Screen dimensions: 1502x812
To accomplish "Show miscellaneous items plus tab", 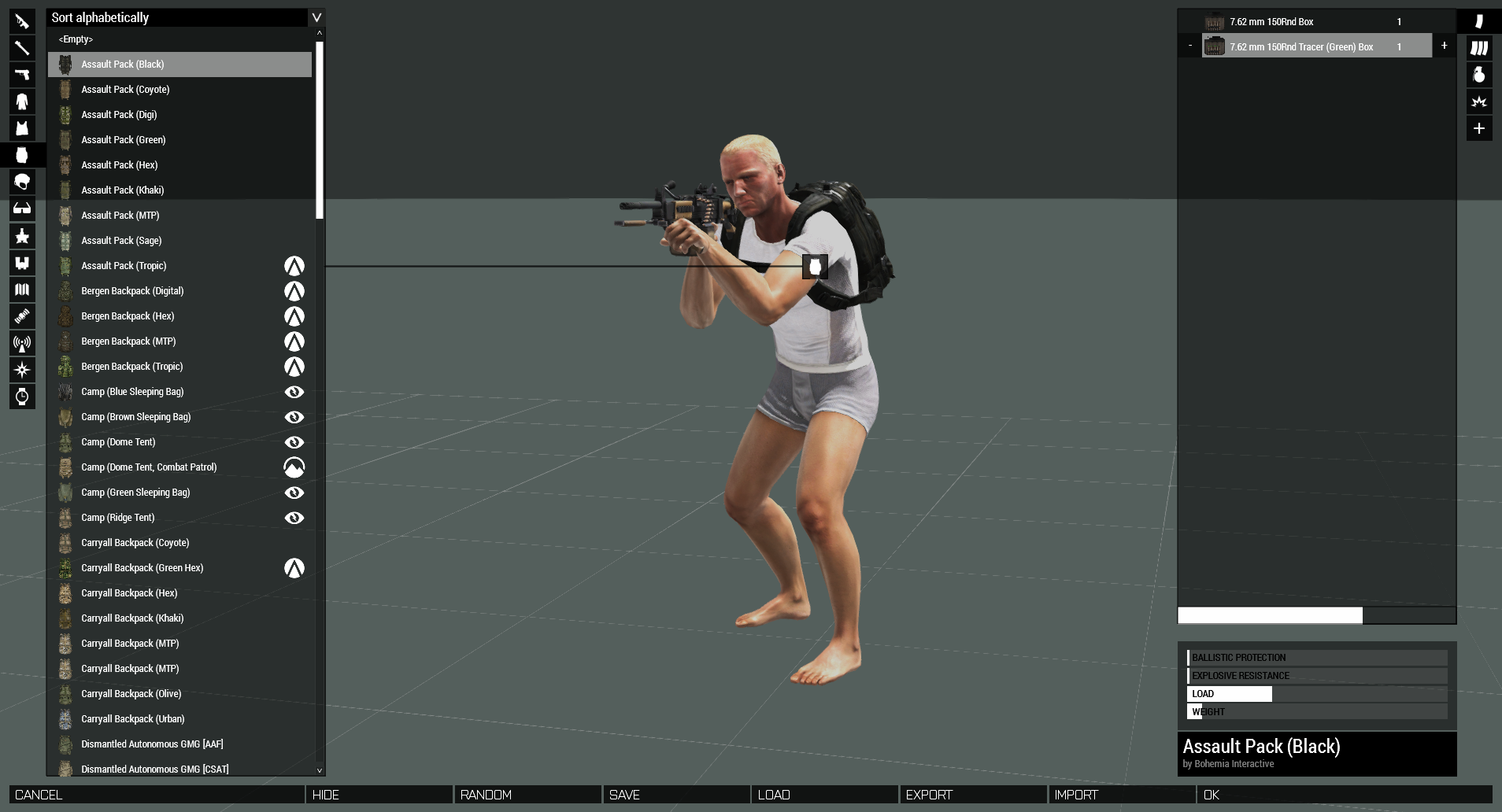I will tap(1479, 128).
